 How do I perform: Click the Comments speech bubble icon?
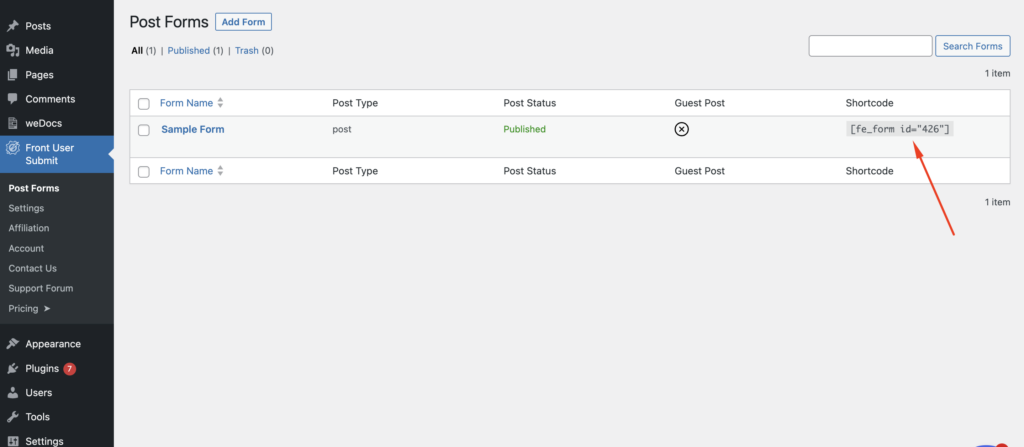point(12,99)
